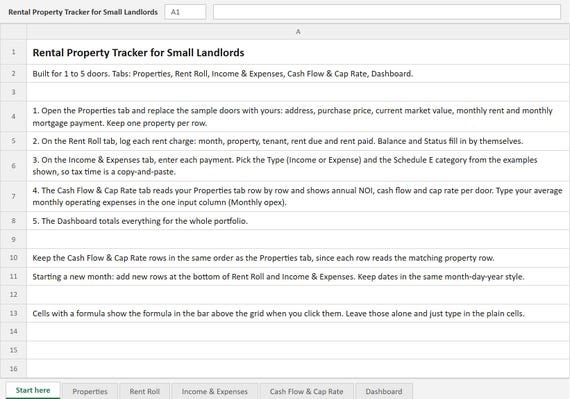The width and height of the screenshot is (570, 399).
Task: Click empty cell A15
Action: point(298,350)
